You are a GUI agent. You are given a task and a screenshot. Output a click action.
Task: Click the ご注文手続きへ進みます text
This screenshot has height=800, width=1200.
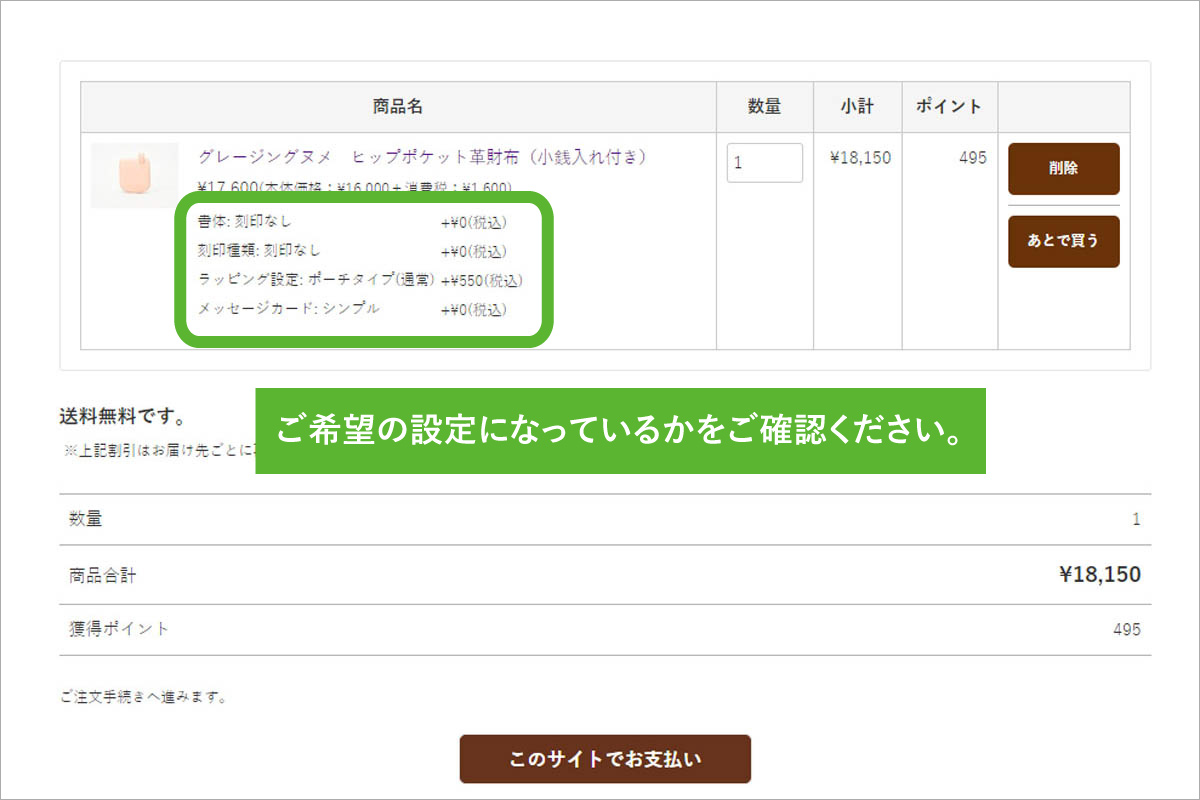tap(143, 697)
